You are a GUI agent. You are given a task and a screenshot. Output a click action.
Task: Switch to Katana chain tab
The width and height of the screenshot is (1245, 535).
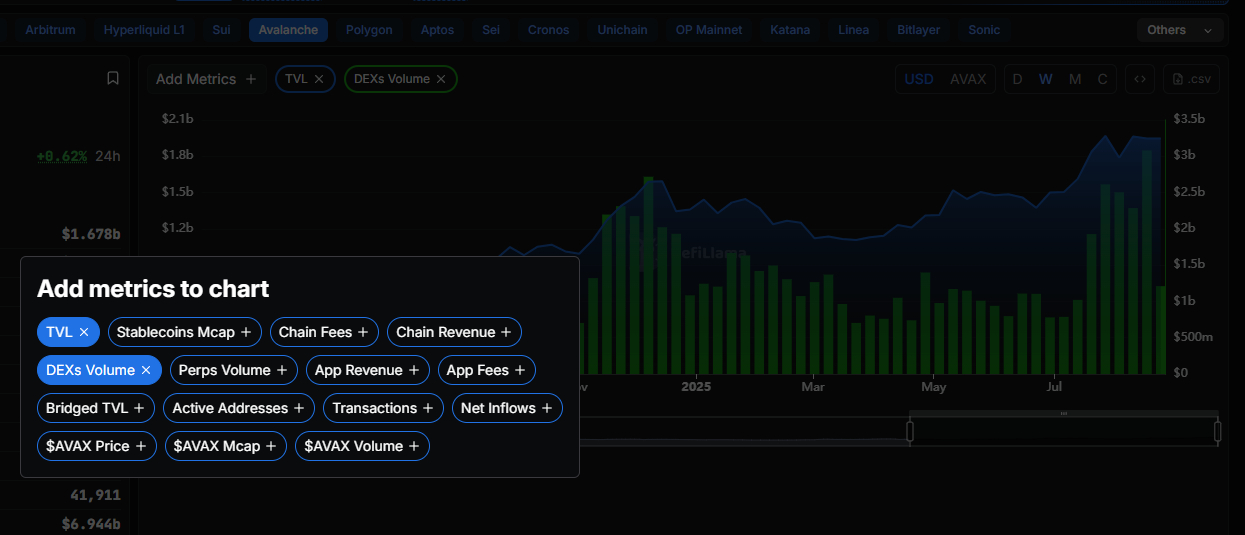tap(790, 30)
